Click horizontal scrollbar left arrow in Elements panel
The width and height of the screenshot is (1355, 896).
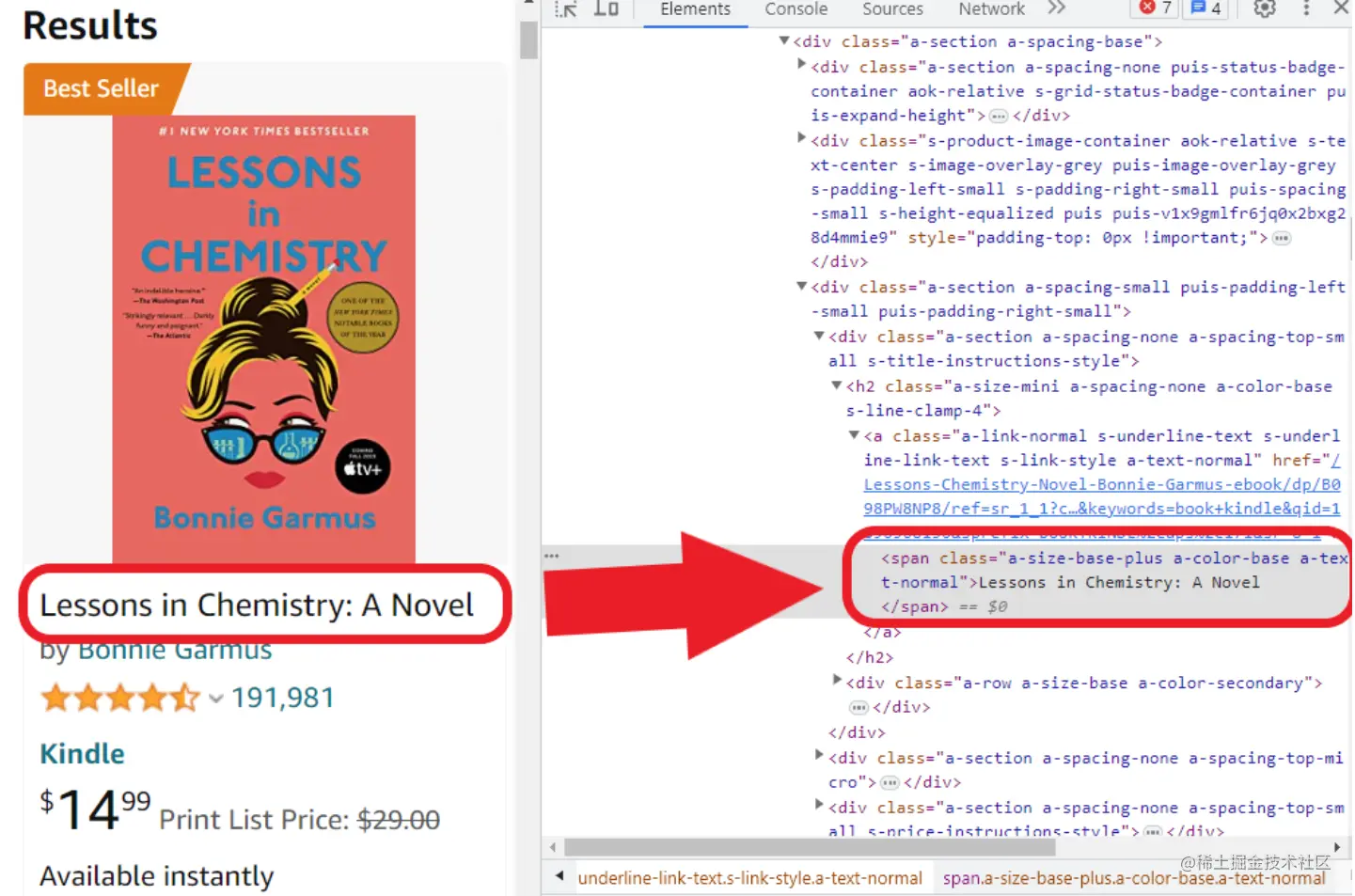[x=553, y=847]
